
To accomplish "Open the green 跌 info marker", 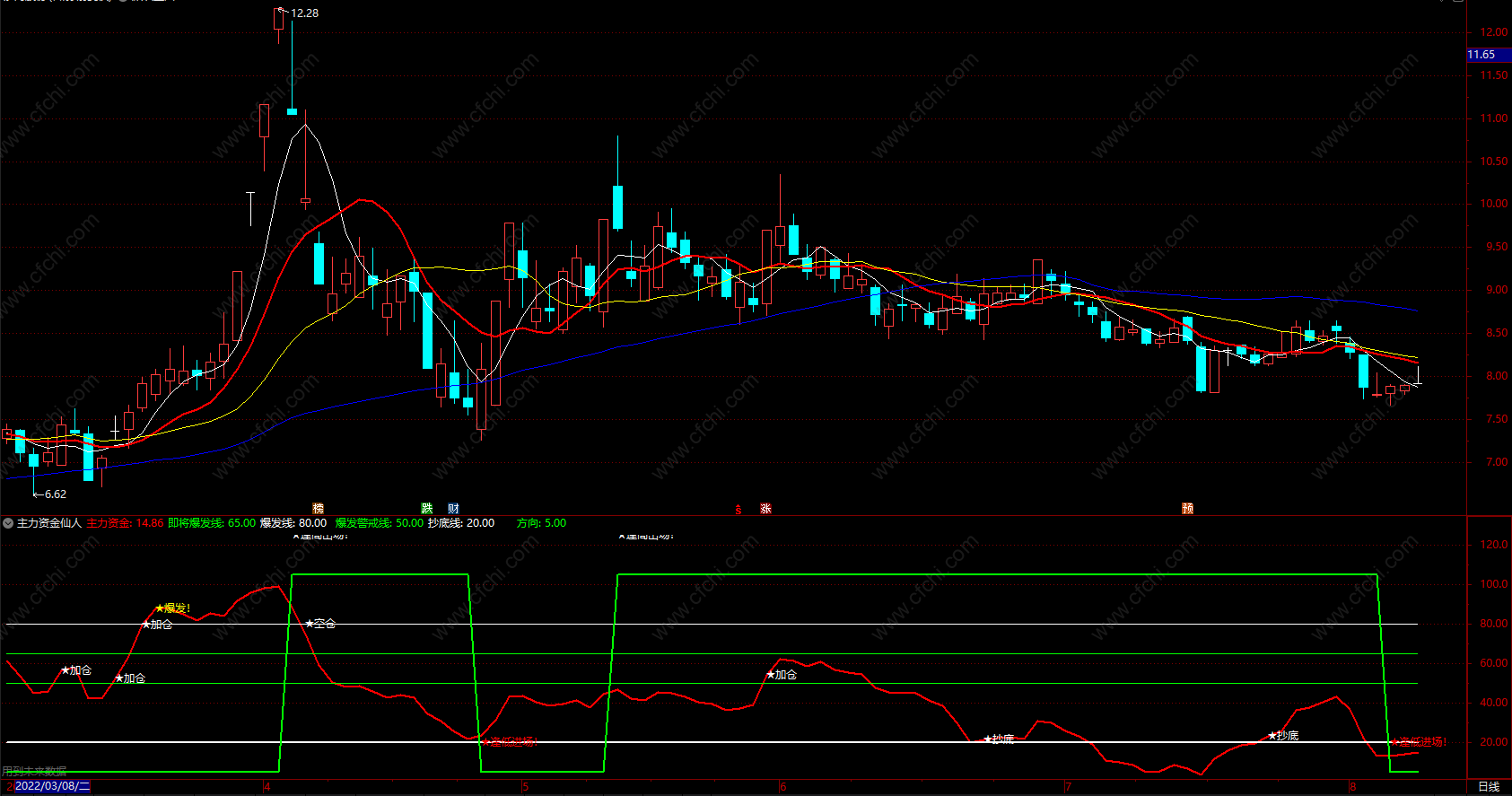I will (427, 509).
